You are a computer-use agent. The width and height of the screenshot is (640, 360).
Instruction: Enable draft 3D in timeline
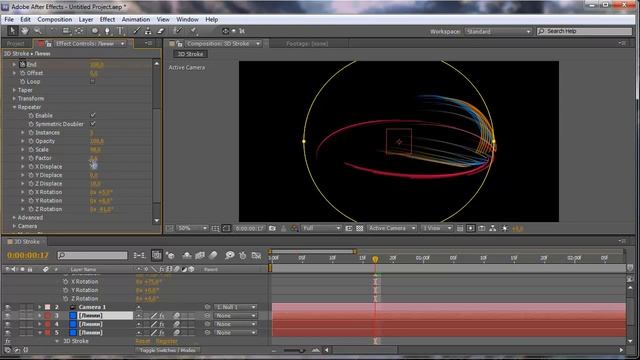(x=170, y=256)
